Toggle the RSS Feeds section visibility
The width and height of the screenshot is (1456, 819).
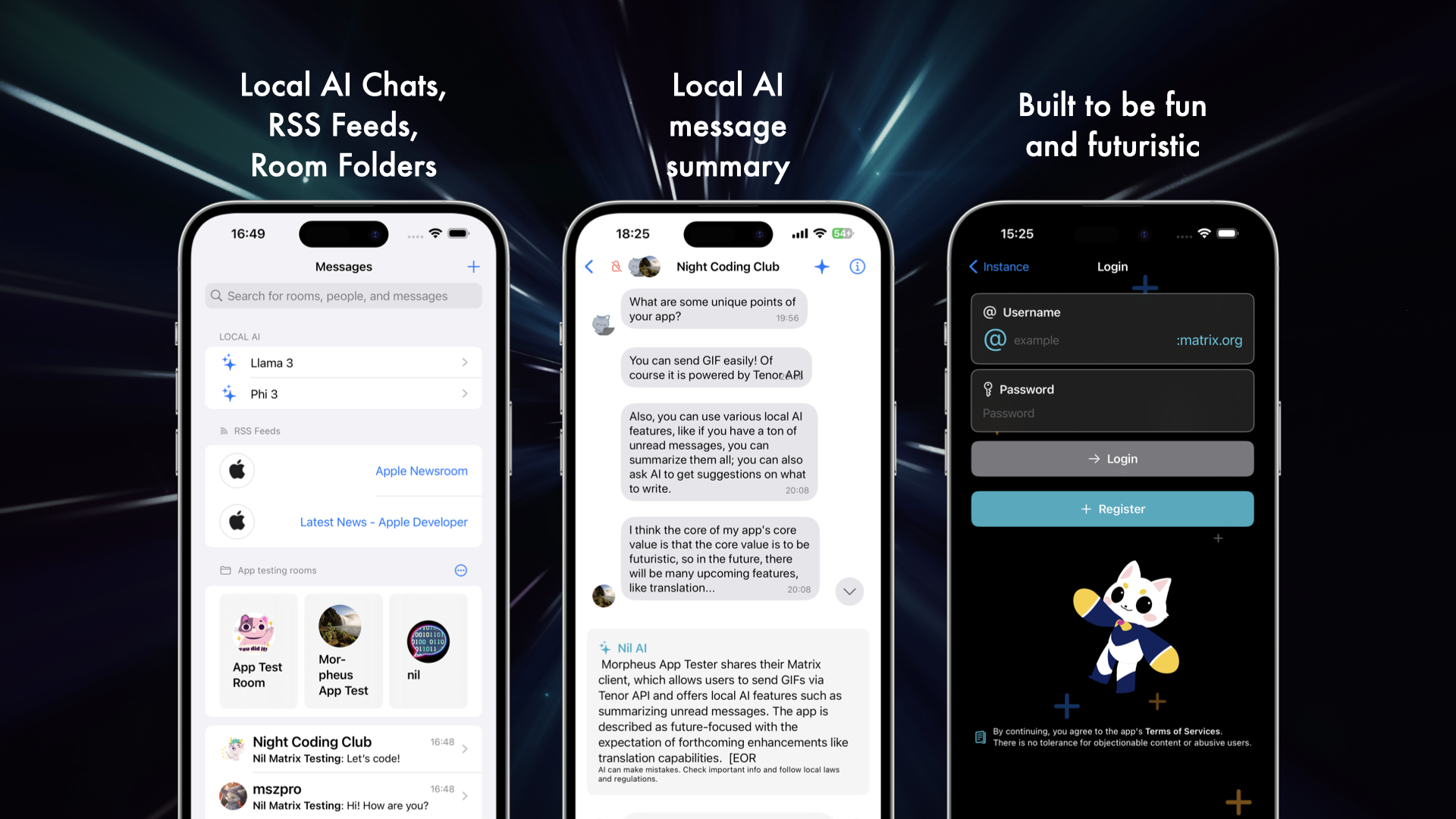pos(256,430)
